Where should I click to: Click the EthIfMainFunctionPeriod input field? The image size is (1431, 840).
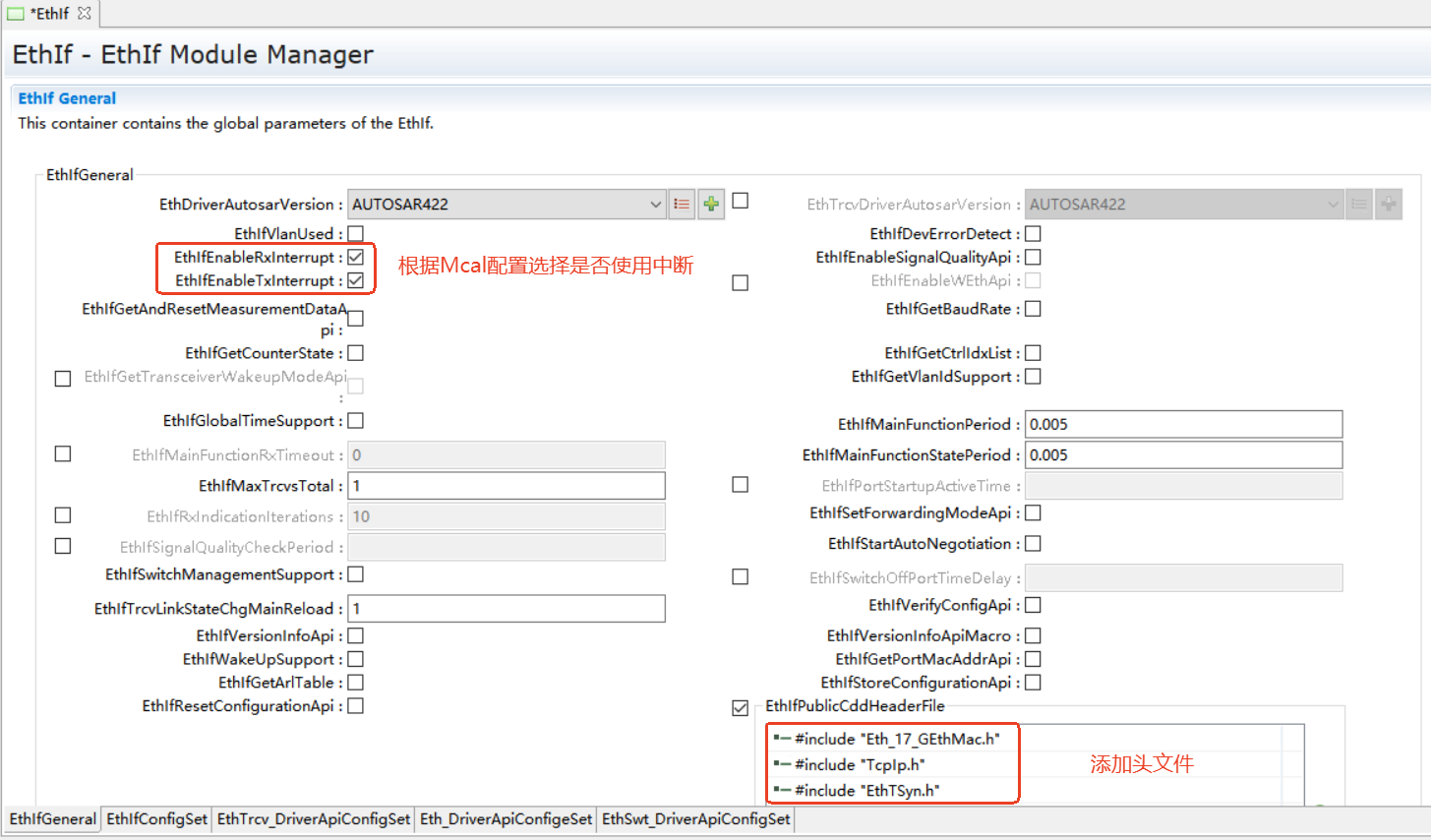[x=1183, y=424]
